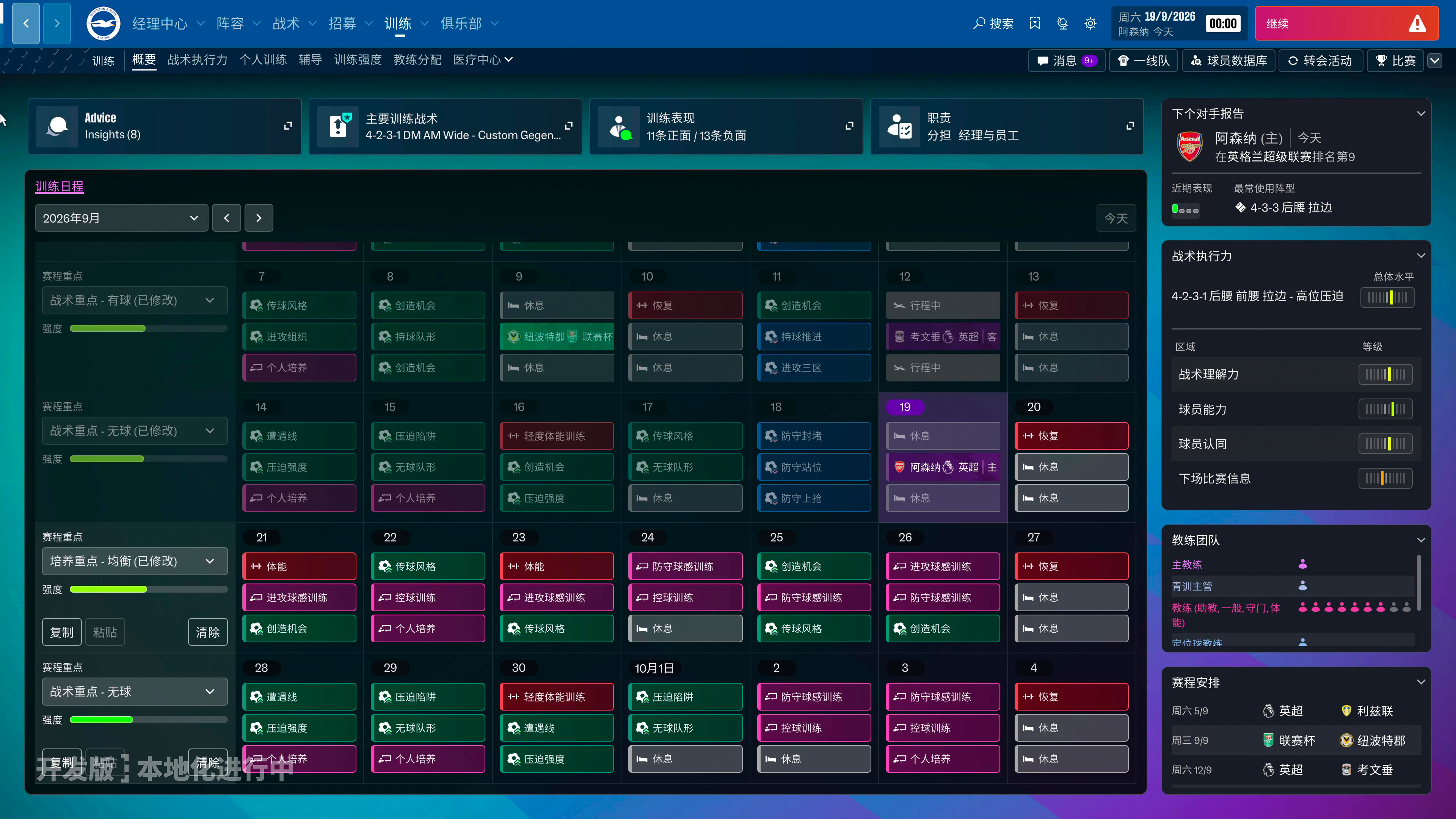The height and width of the screenshot is (819, 1456).
Task: Open 战术重点 - 有球 schedule dropdown
Action: point(135,300)
